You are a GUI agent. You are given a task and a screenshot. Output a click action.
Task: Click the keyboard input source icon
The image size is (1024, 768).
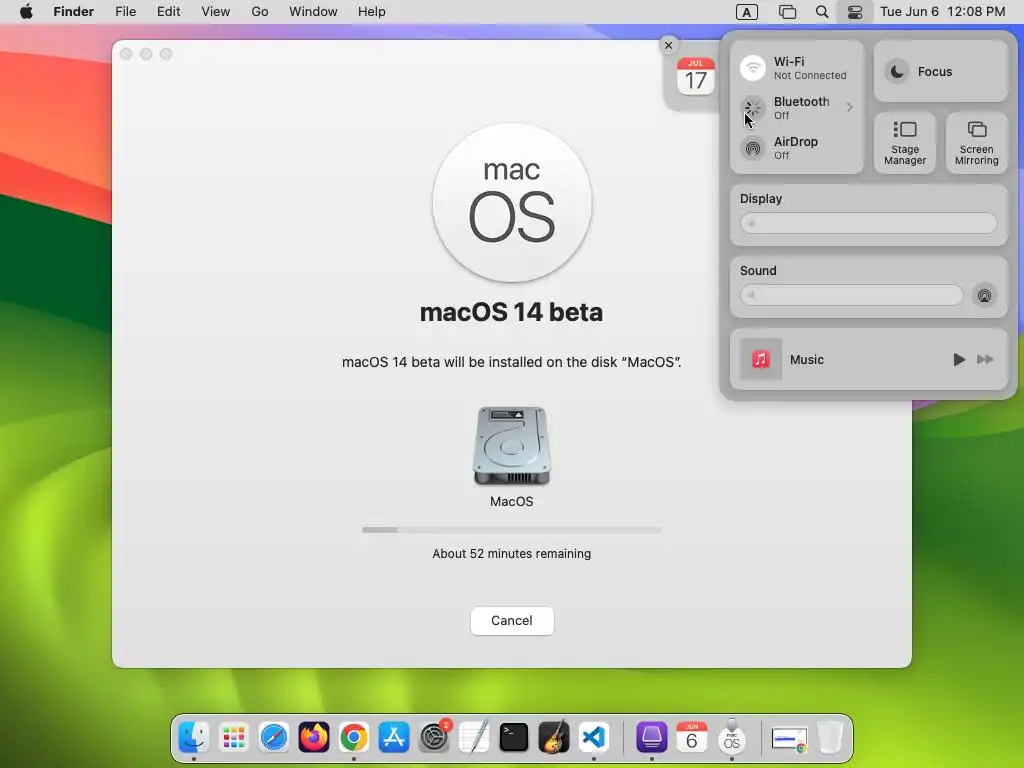746,12
